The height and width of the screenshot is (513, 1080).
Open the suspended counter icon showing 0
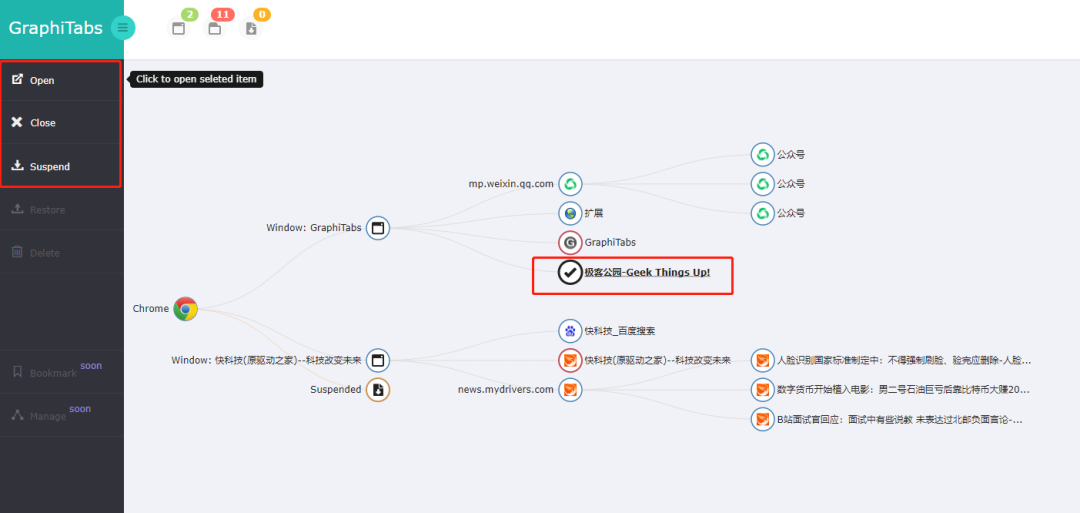(251, 28)
